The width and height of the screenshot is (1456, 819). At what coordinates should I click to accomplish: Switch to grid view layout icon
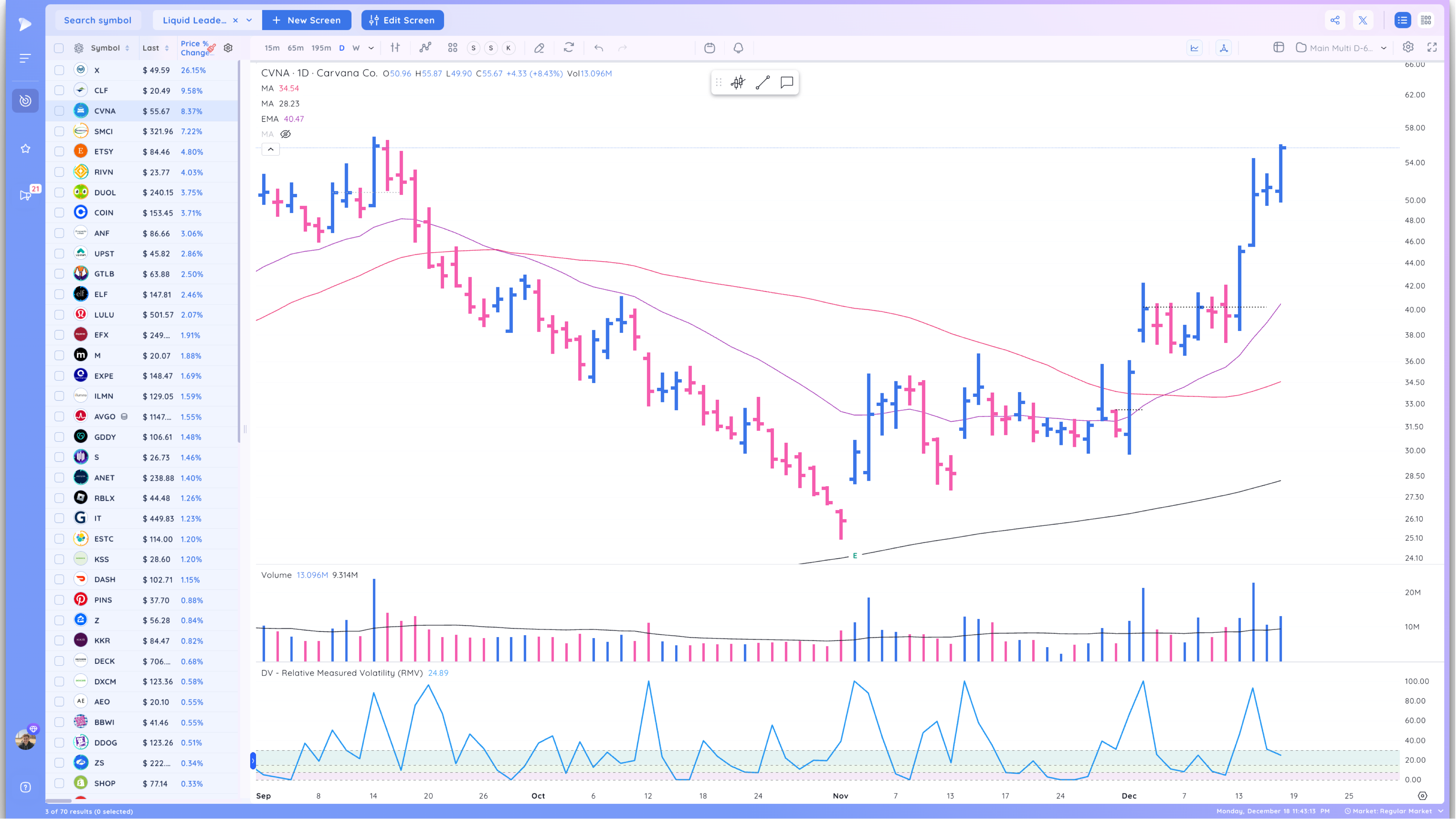coord(1426,20)
